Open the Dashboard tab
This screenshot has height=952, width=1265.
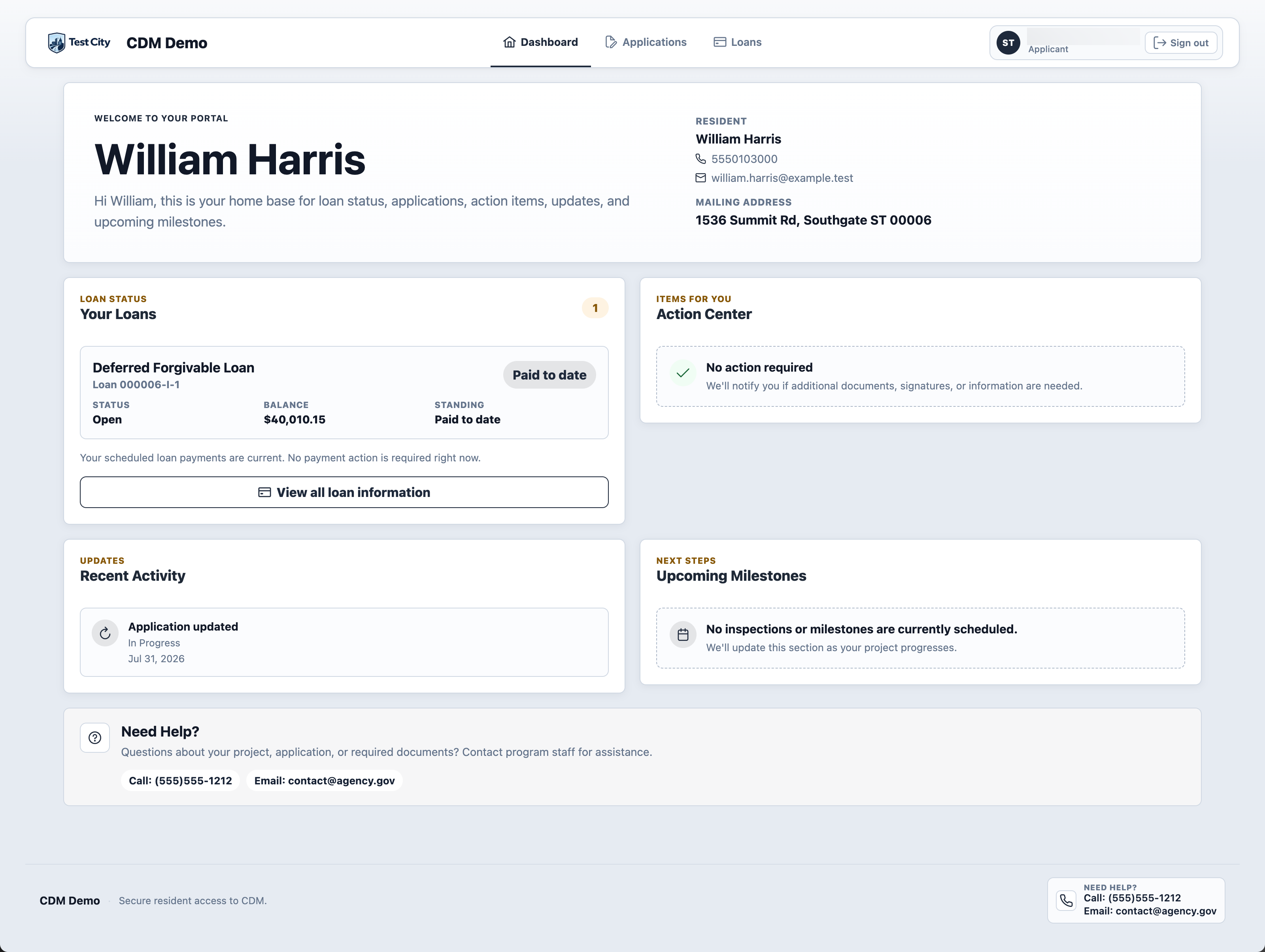[x=540, y=42]
